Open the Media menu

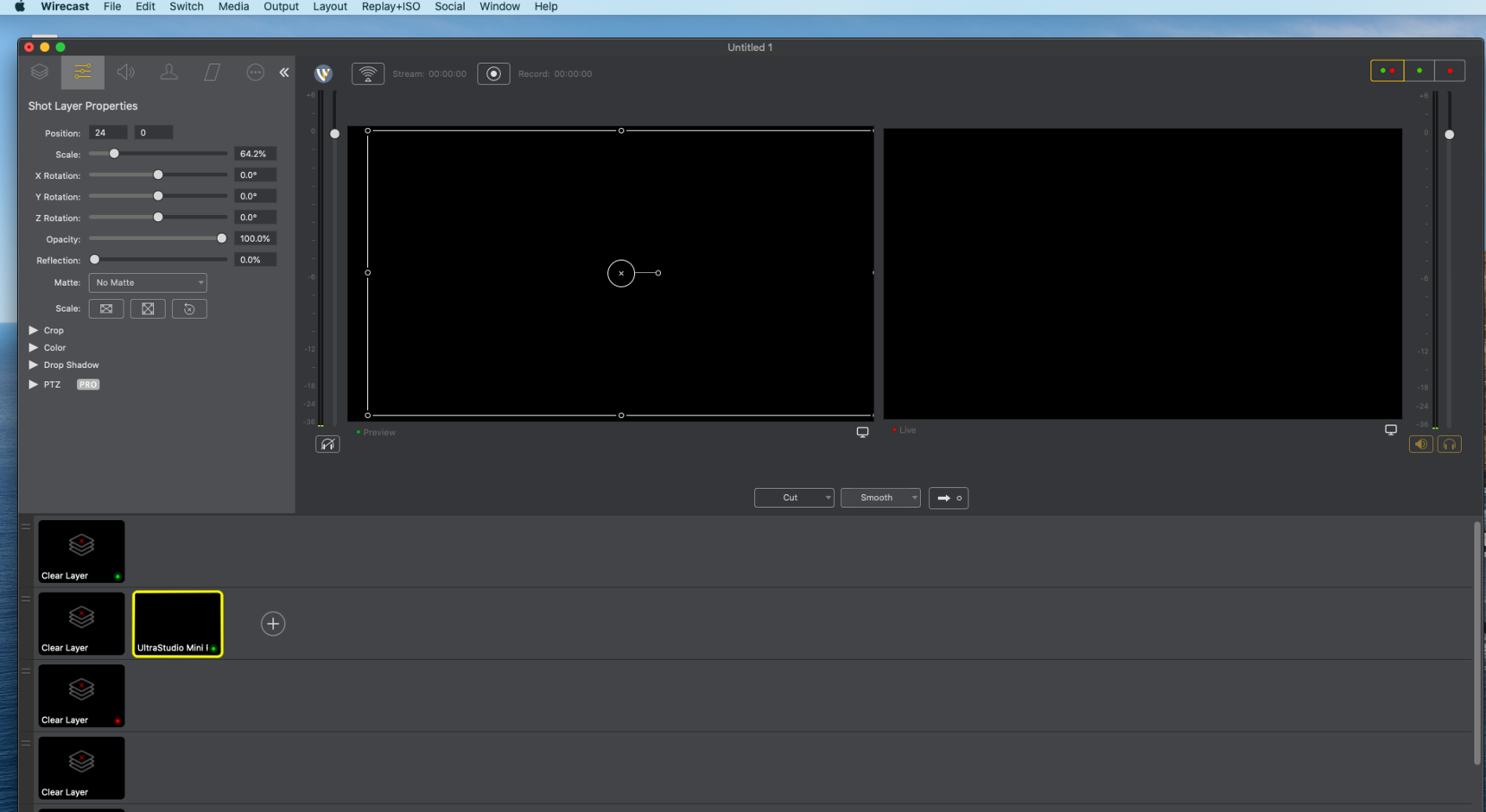coord(233,6)
